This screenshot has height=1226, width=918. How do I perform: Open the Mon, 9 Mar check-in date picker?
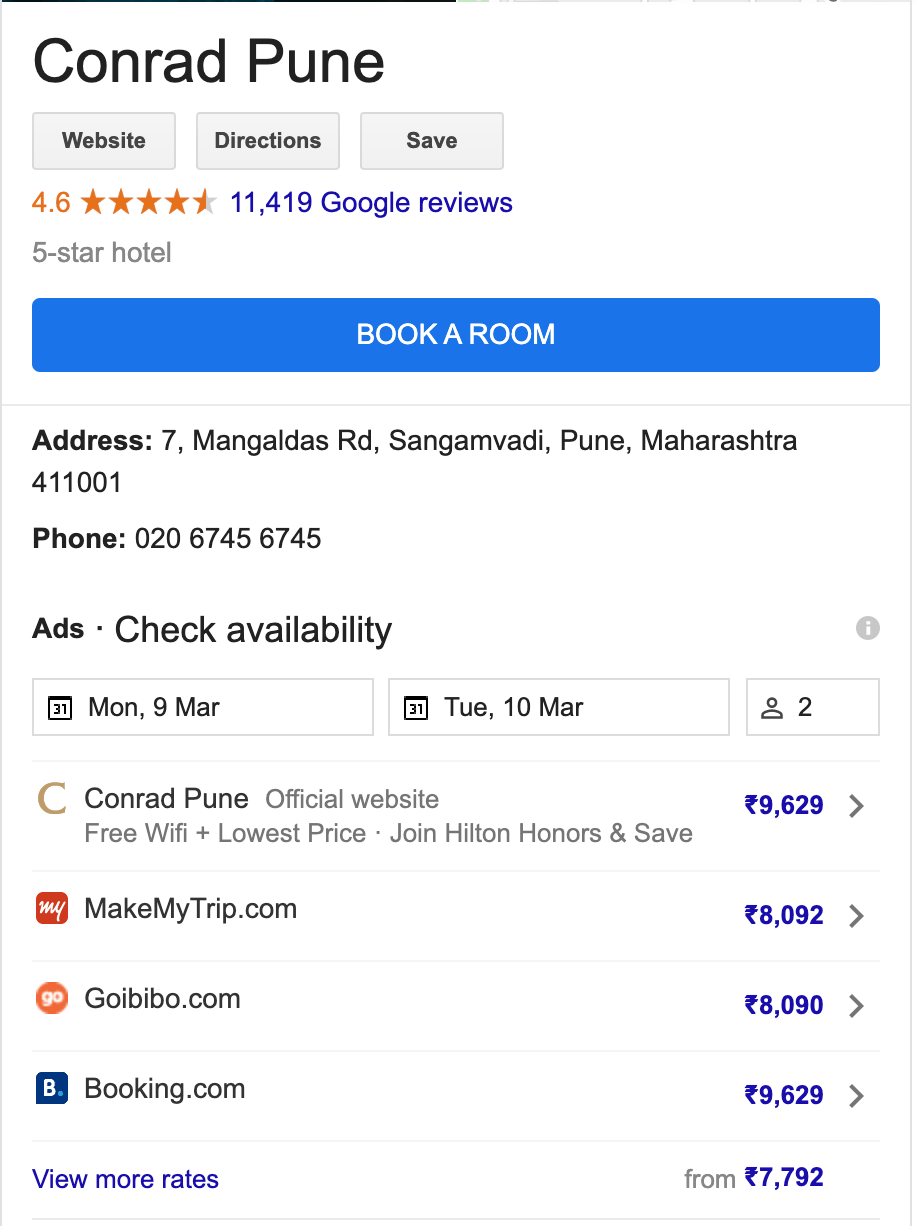click(203, 707)
